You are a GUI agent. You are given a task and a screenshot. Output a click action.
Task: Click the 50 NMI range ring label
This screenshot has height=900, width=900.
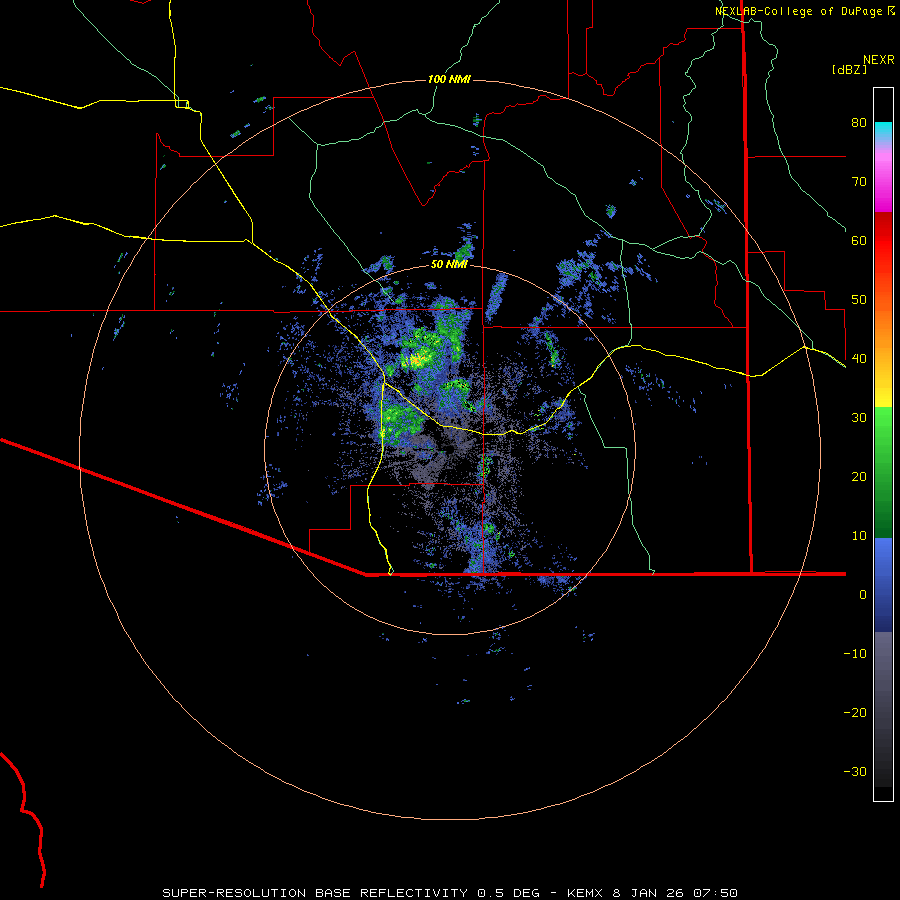pos(449,264)
